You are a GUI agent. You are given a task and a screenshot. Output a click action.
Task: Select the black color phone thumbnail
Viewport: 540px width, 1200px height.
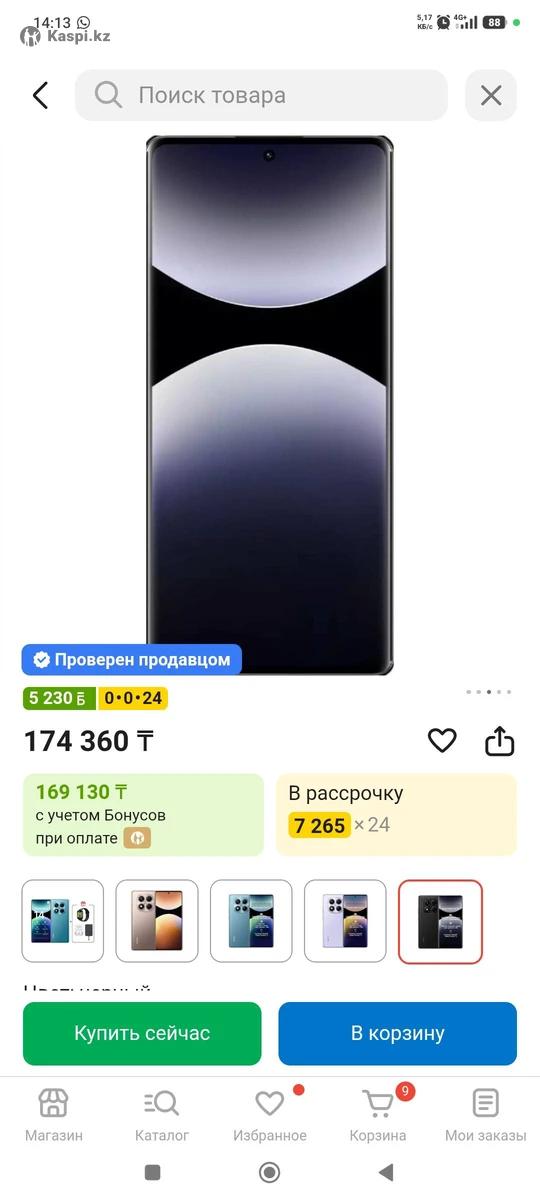point(440,922)
